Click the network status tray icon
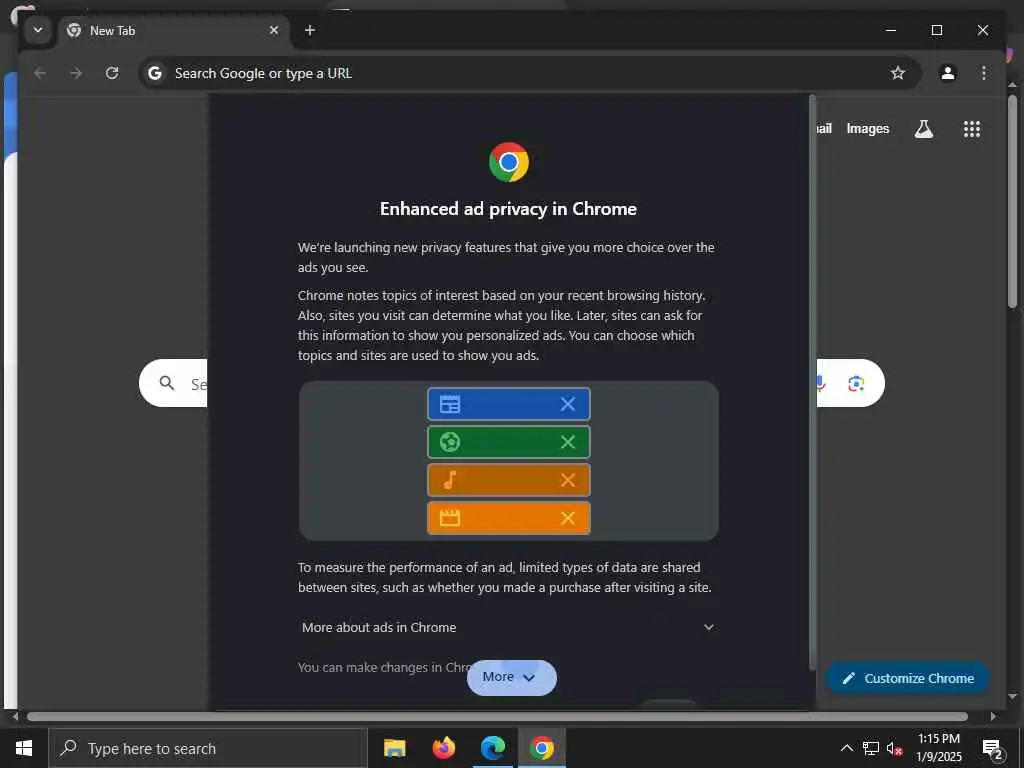This screenshot has width=1024, height=768. click(871, 748)
